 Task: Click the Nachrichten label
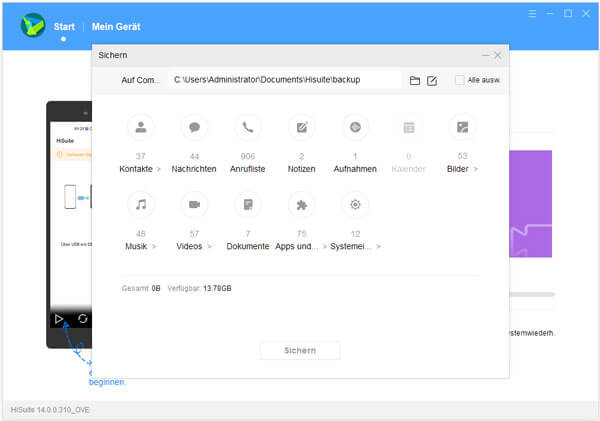tap(194, 169)
